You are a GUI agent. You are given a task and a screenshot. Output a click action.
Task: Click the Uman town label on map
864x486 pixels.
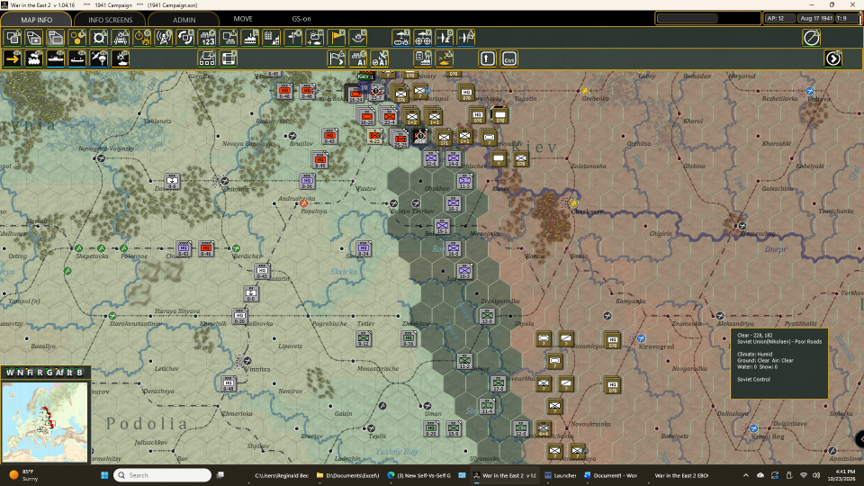click(x=433, y=413)
